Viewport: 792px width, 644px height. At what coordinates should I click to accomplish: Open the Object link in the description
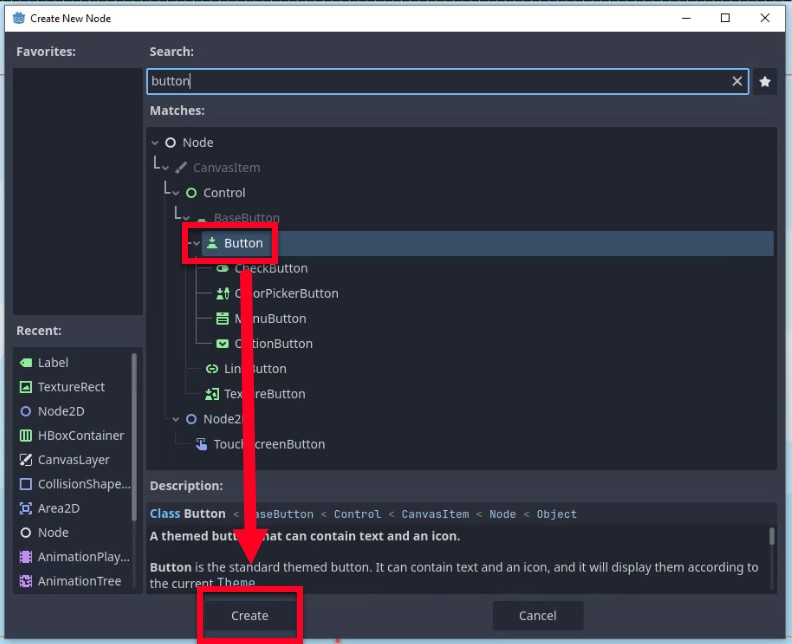[557, 514]
